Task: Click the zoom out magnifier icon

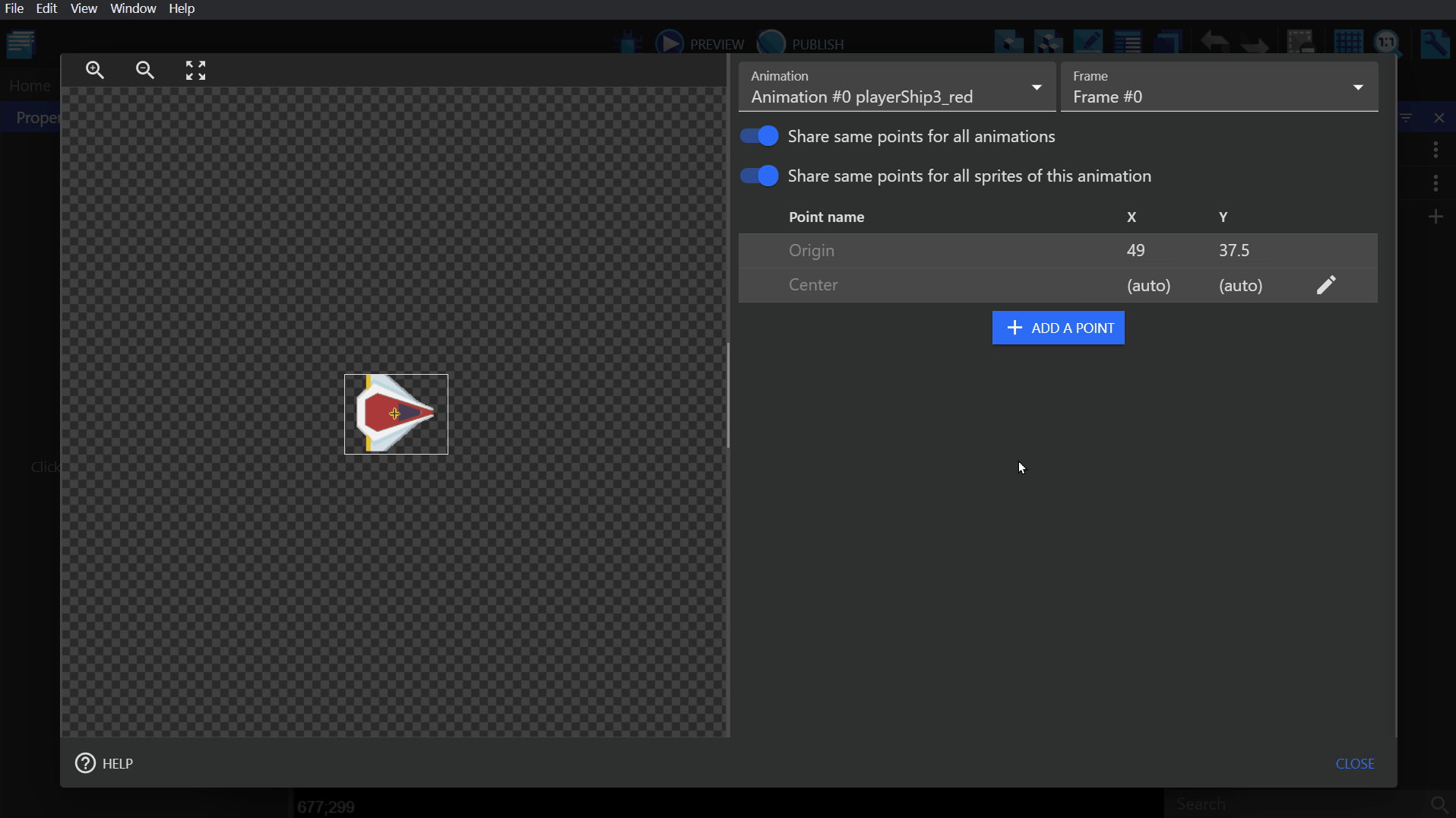Action: [x=144, y=70]
